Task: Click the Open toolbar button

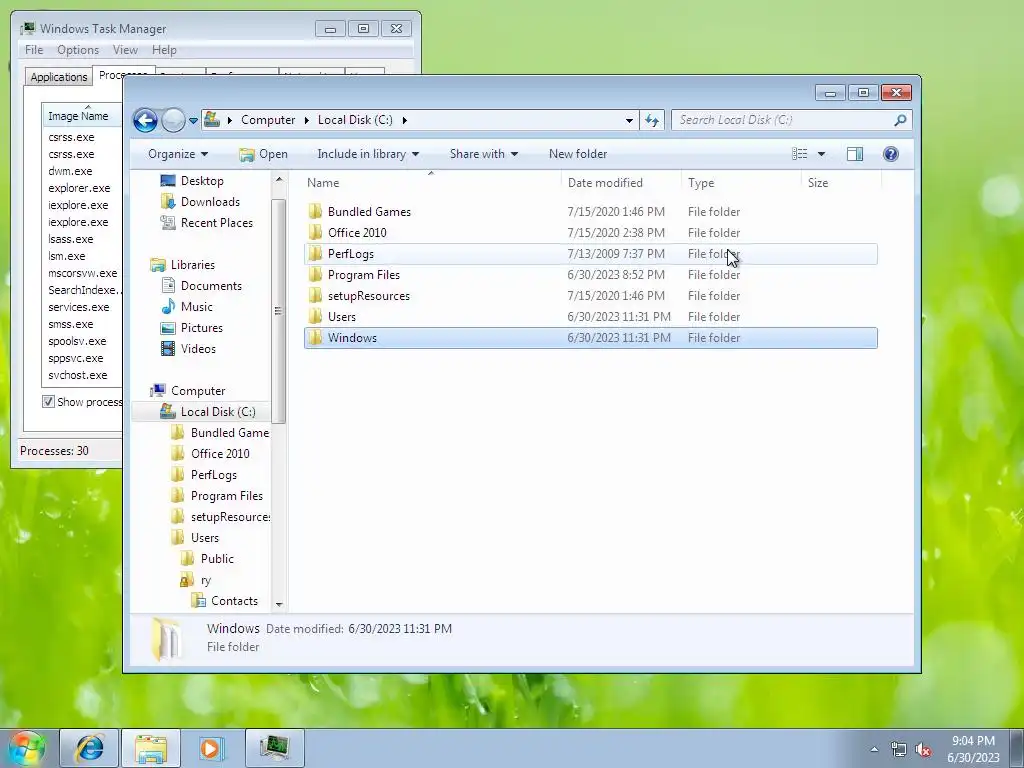Action: 264,154
